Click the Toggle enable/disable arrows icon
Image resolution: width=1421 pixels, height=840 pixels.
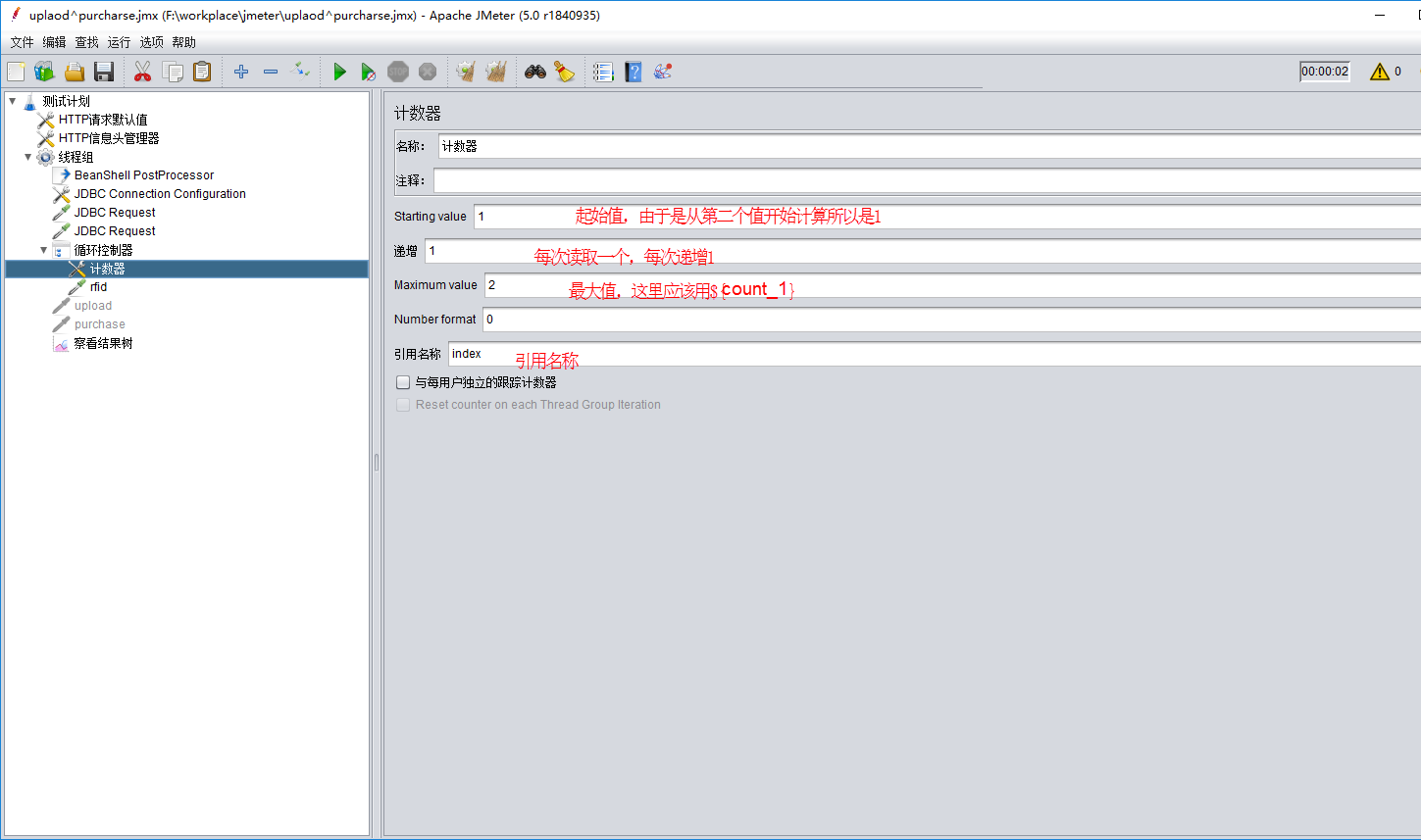[300, 72]
